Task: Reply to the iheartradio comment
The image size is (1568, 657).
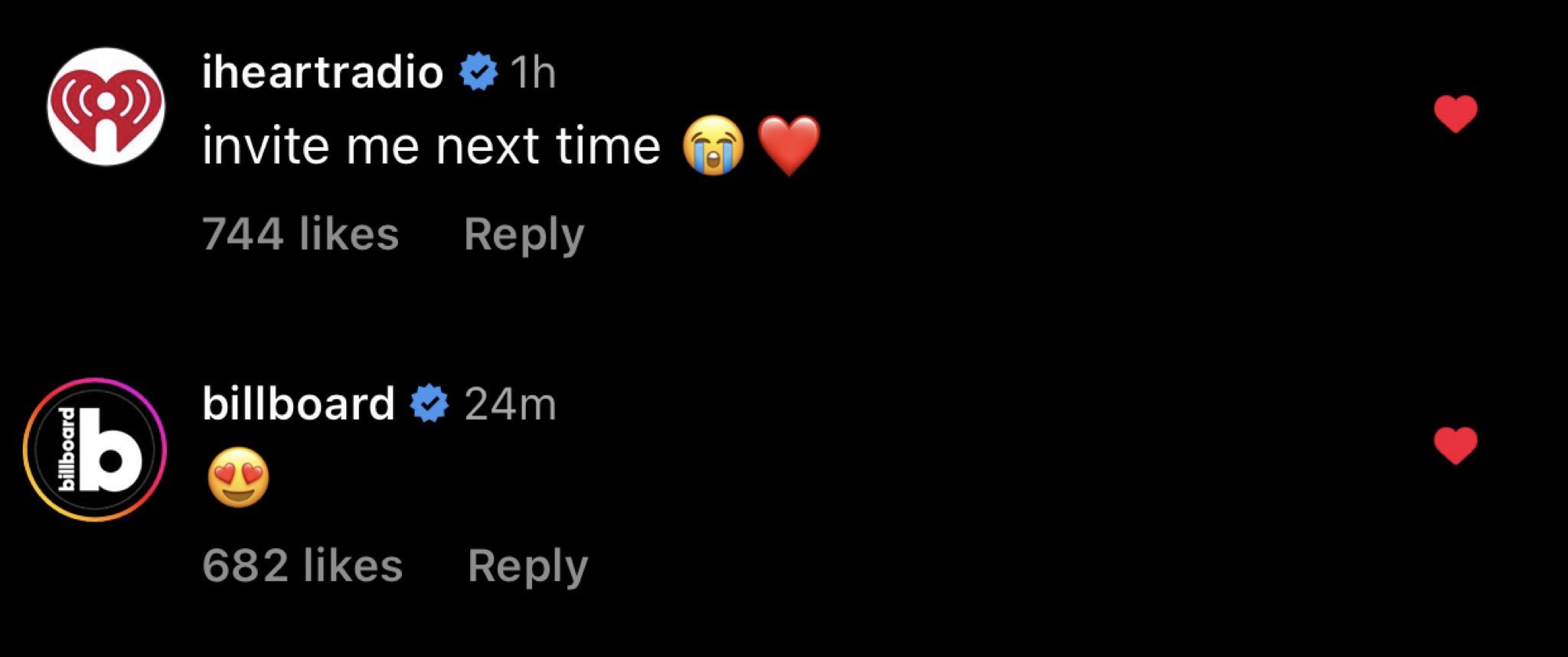Action: tap(524, 234)
